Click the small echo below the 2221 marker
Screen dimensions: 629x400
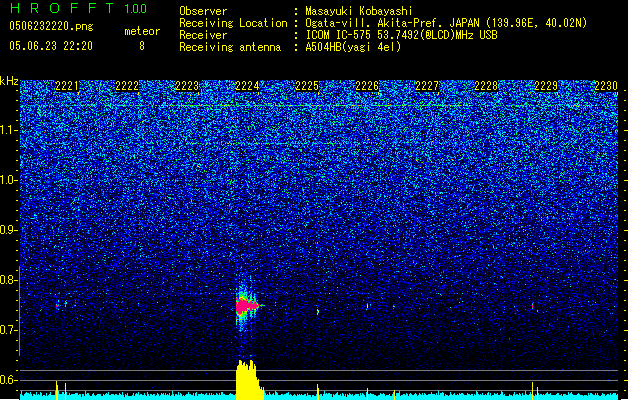57,306
